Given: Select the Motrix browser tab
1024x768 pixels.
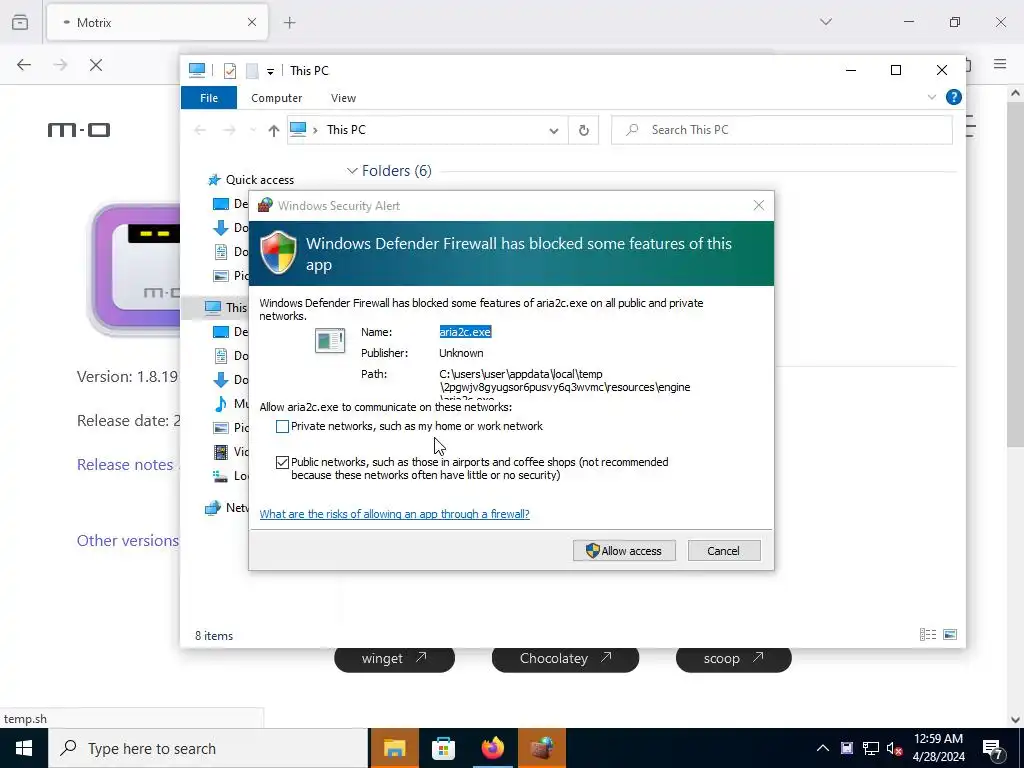Looking at the screenshot, I should click(x=157, y=22).
